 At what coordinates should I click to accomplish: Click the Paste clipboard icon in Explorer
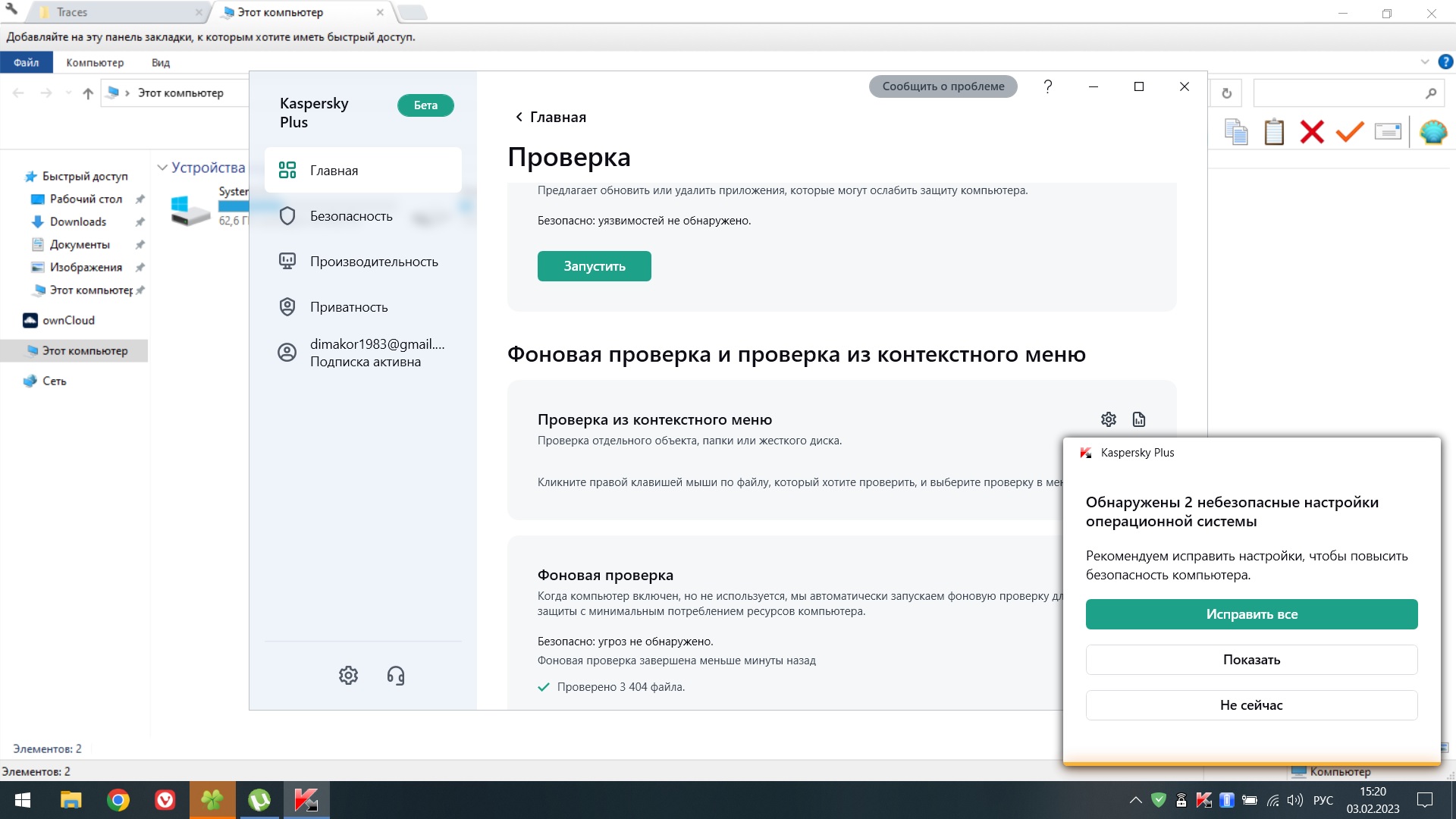click(1274, 131)
